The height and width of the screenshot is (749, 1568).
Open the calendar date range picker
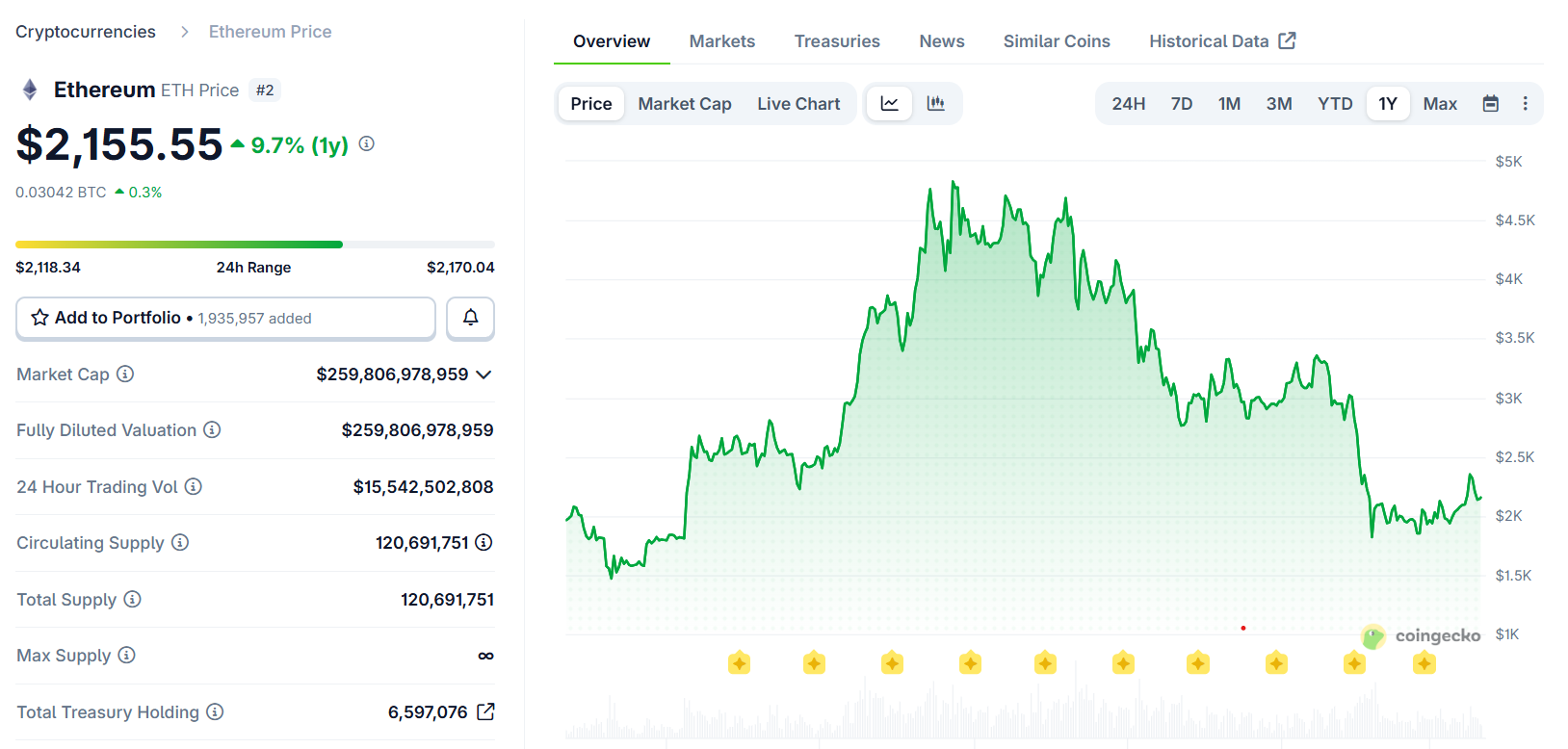click(x=1490, y=104)
